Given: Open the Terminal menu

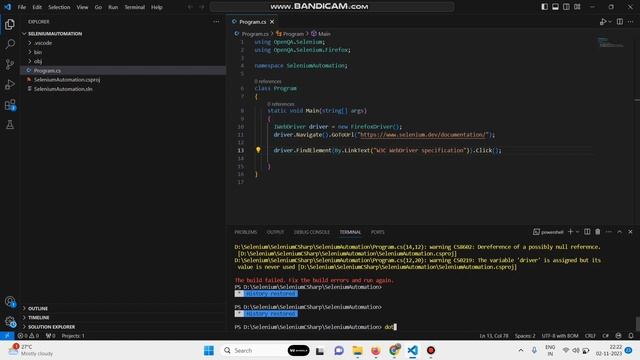Looking at the screenshot, I should point(134,7).
